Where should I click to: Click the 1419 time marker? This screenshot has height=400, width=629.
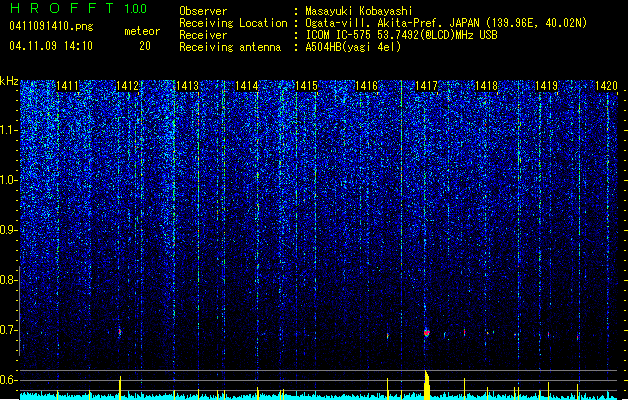click(x=546, y=86)
